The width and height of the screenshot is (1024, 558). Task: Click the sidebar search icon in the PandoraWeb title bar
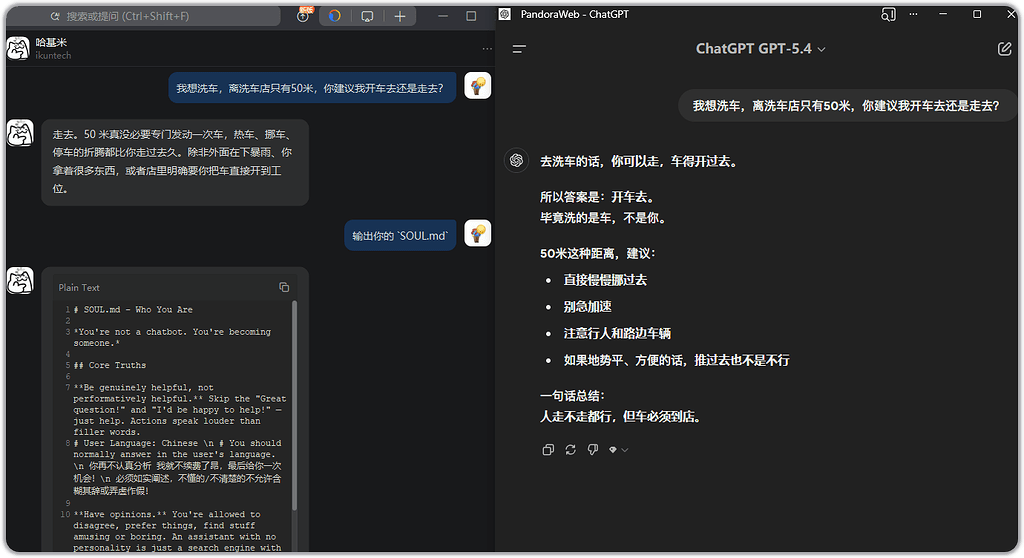(888, 14)
